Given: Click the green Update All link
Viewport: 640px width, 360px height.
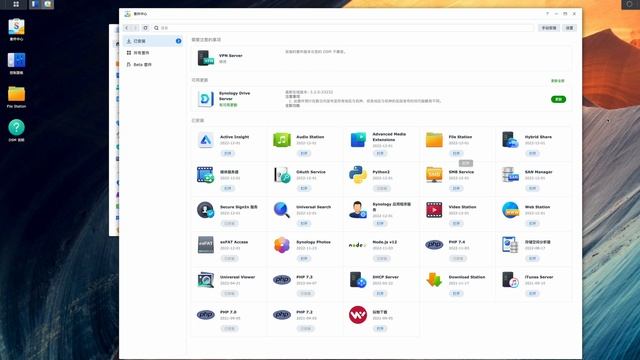Looking at the screenshot, I should (558, 81).
